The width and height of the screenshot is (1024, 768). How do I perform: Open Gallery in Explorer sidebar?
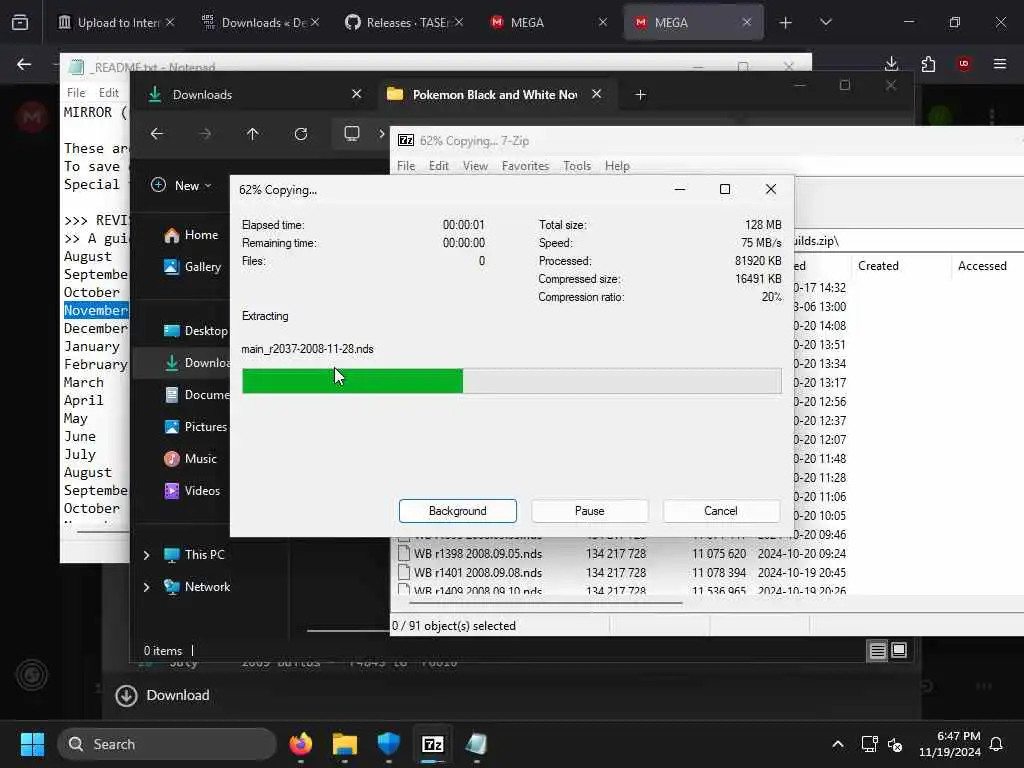coord(193,266)
